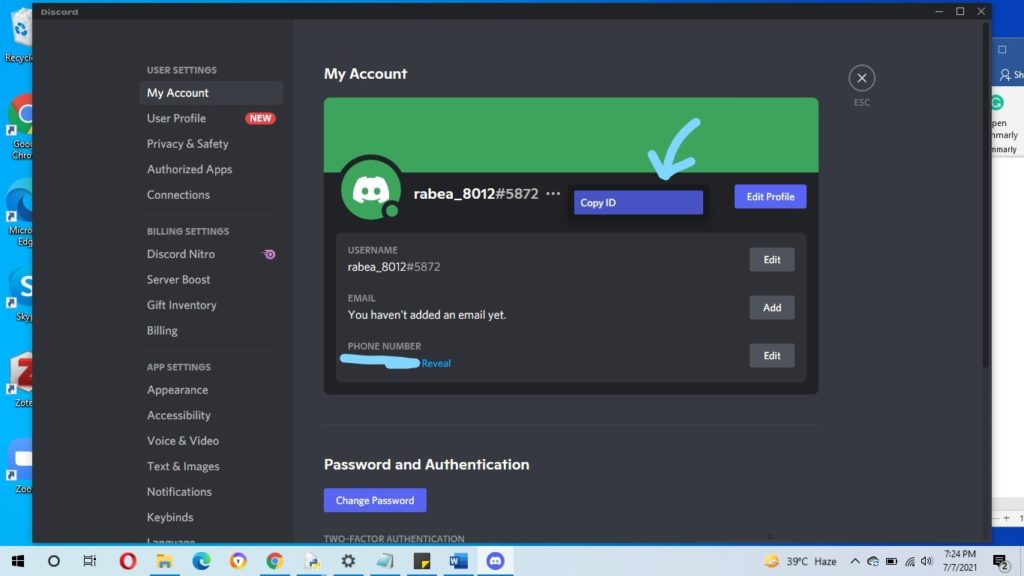
Task: Open Connections settings
Action: pos(211,195)
